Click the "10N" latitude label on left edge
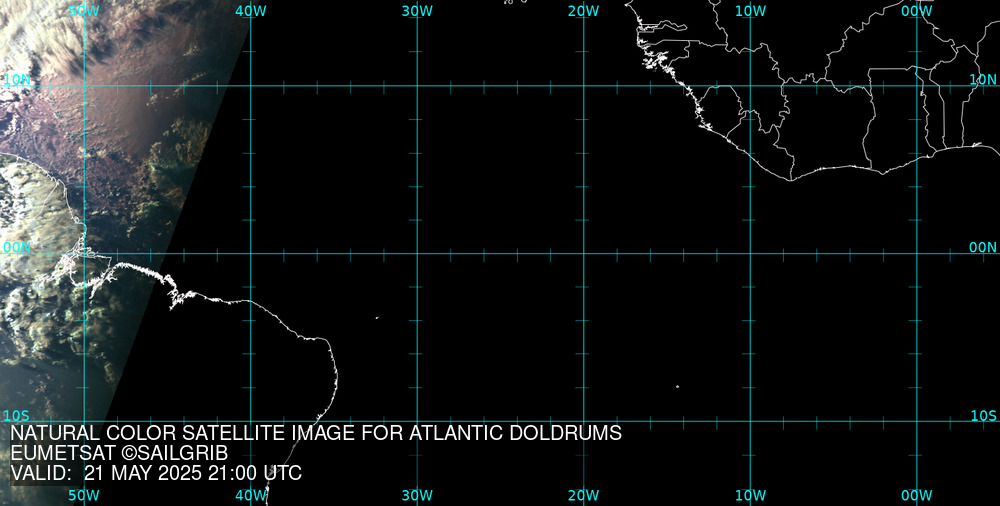 17,79
